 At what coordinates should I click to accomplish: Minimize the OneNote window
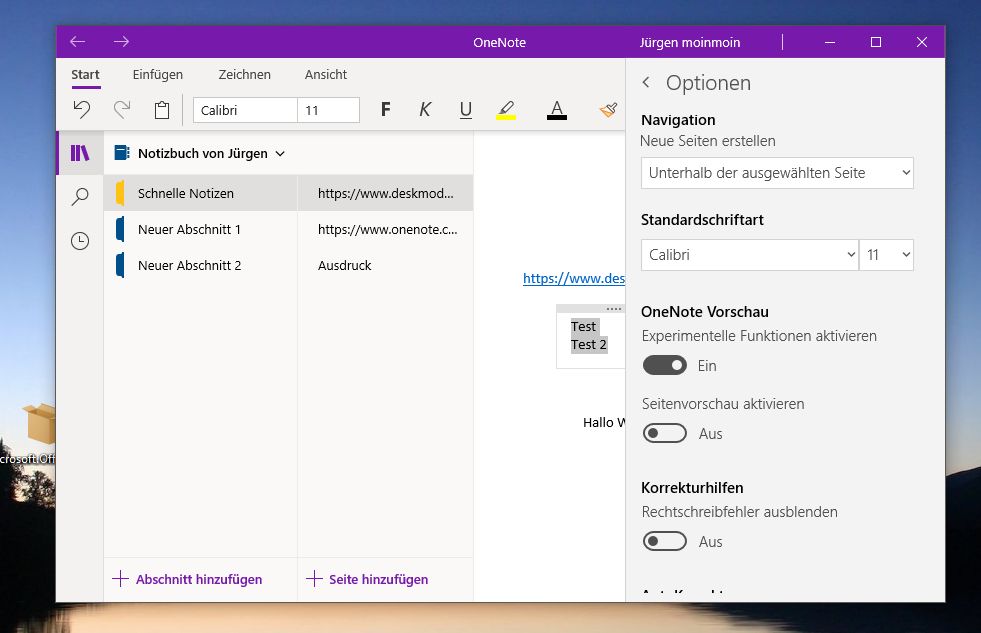(830, 42)
